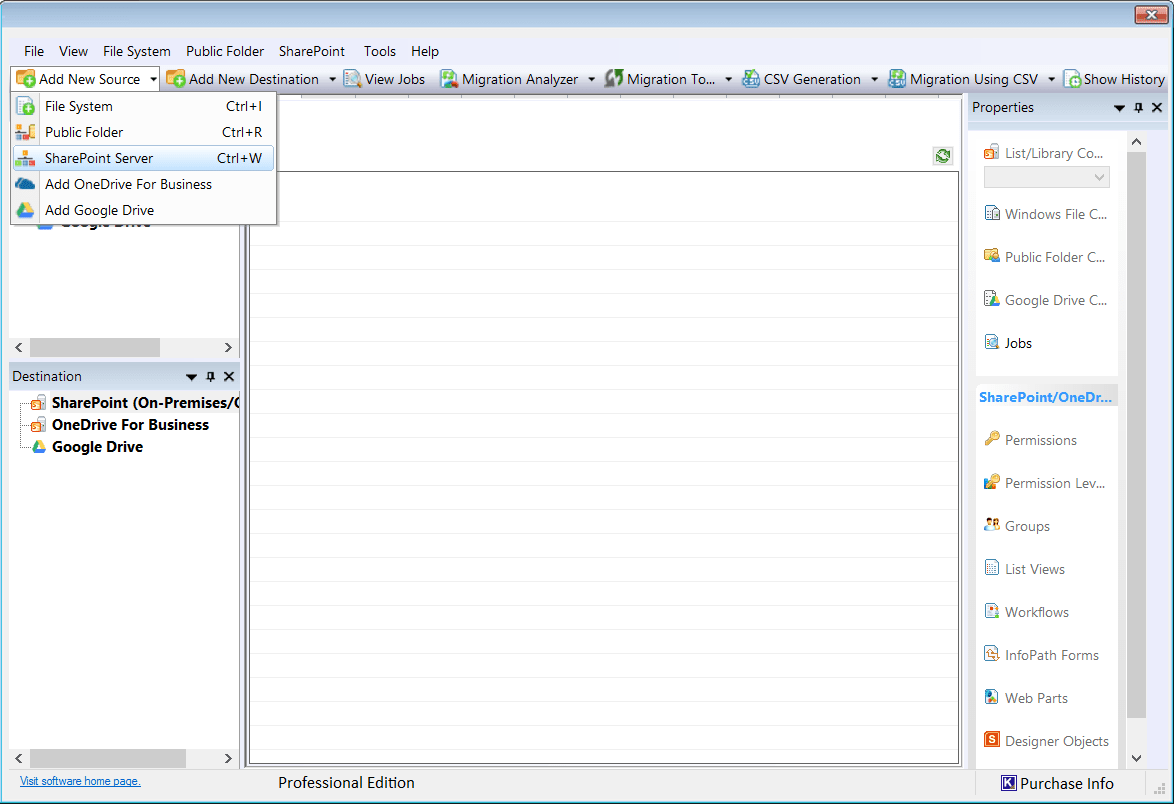Viewport: 1174px width, 804px height.
Task: Select Public Folder icon in source dropdown
Action: pyautogui.click(x=25, y=133)
